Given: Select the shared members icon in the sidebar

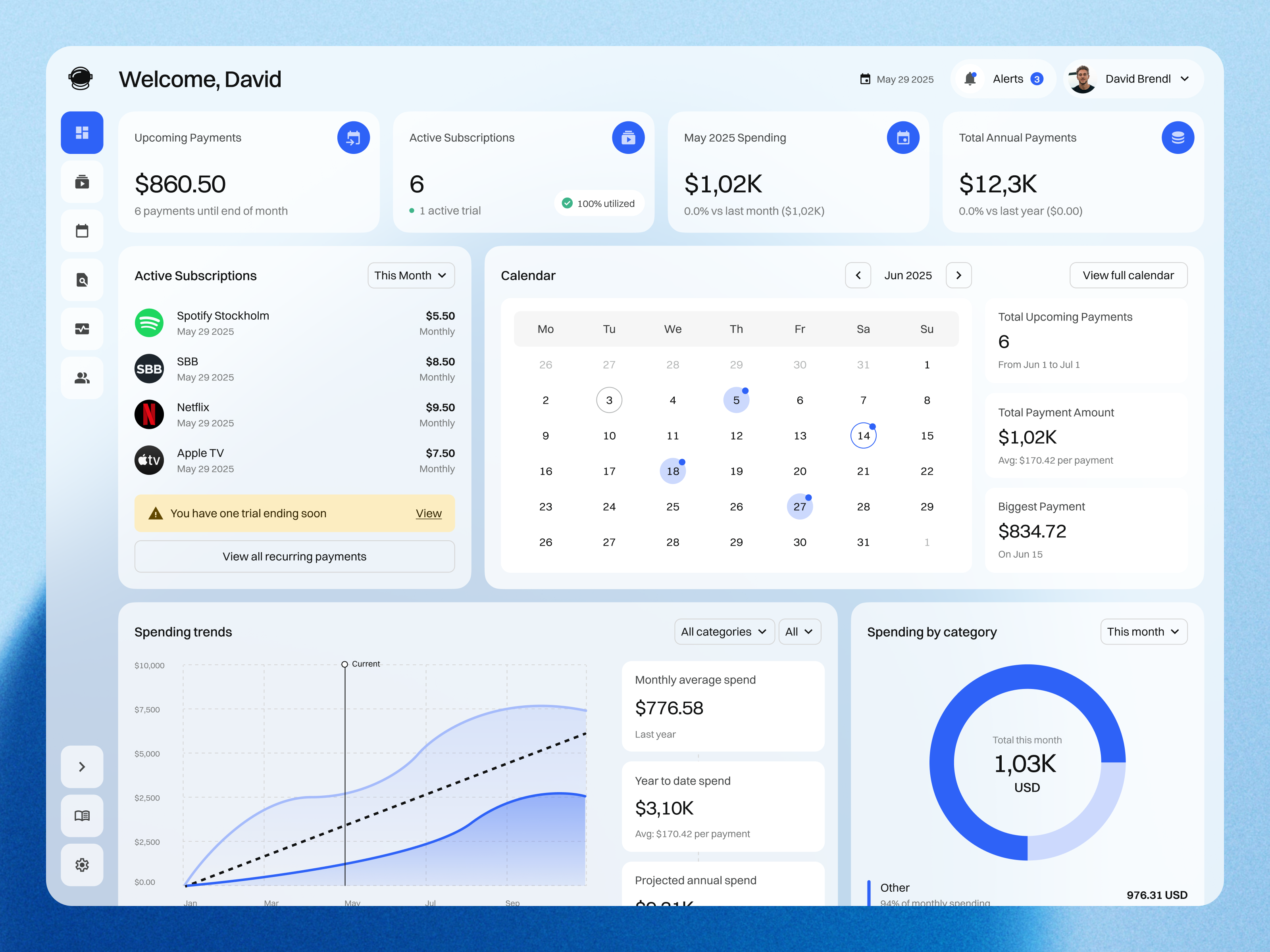Looking at the screenshot, I should click(82, 378).
